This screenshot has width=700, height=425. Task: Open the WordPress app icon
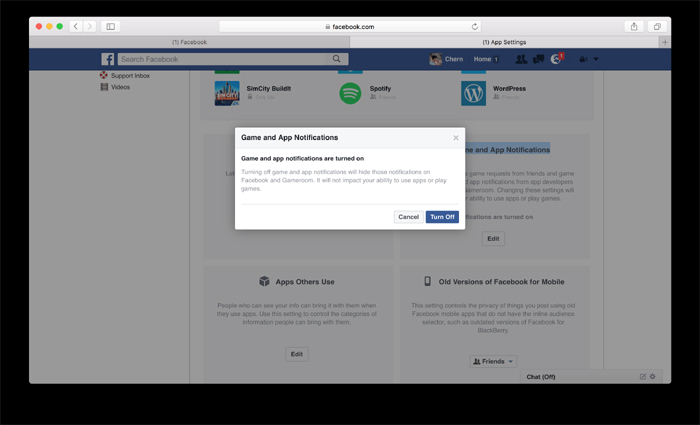[473, 93]
